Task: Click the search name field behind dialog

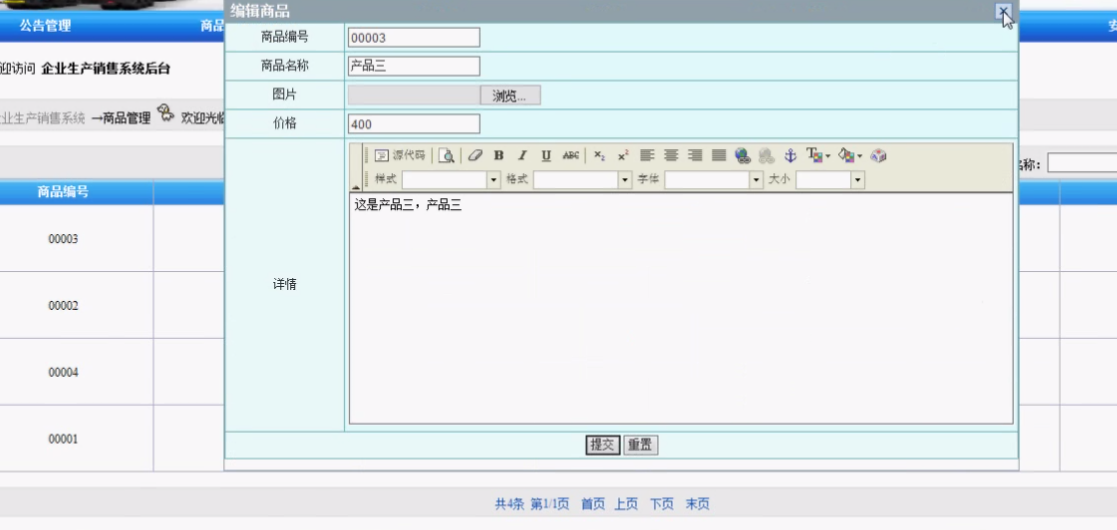Action: tap(1082, 164)
